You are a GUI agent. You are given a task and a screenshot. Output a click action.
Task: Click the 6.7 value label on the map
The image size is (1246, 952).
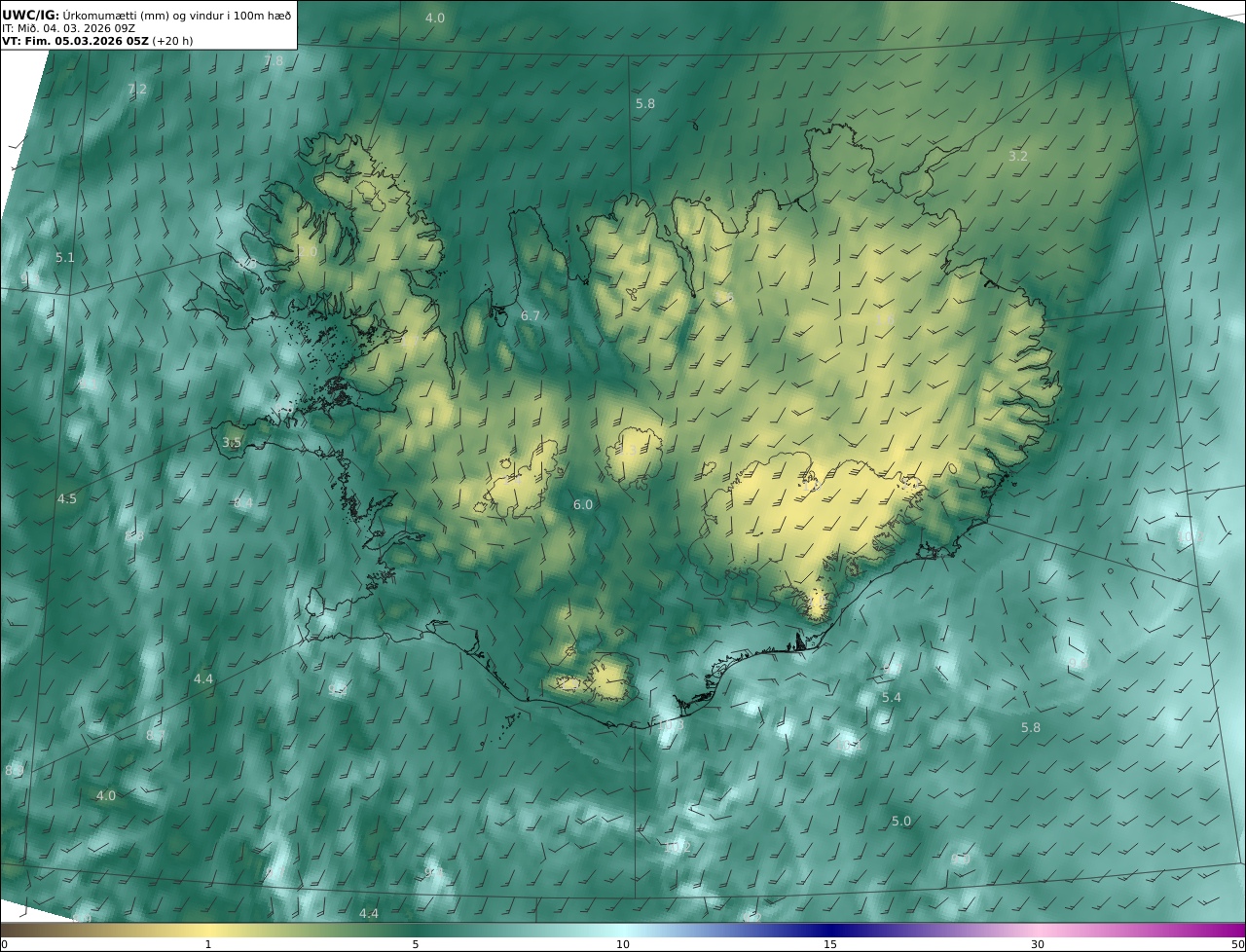[x=530, y=315]
